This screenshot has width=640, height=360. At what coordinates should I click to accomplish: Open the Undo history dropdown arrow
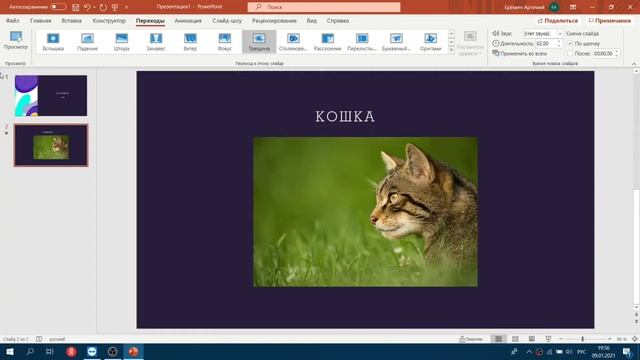coord(94,7)
